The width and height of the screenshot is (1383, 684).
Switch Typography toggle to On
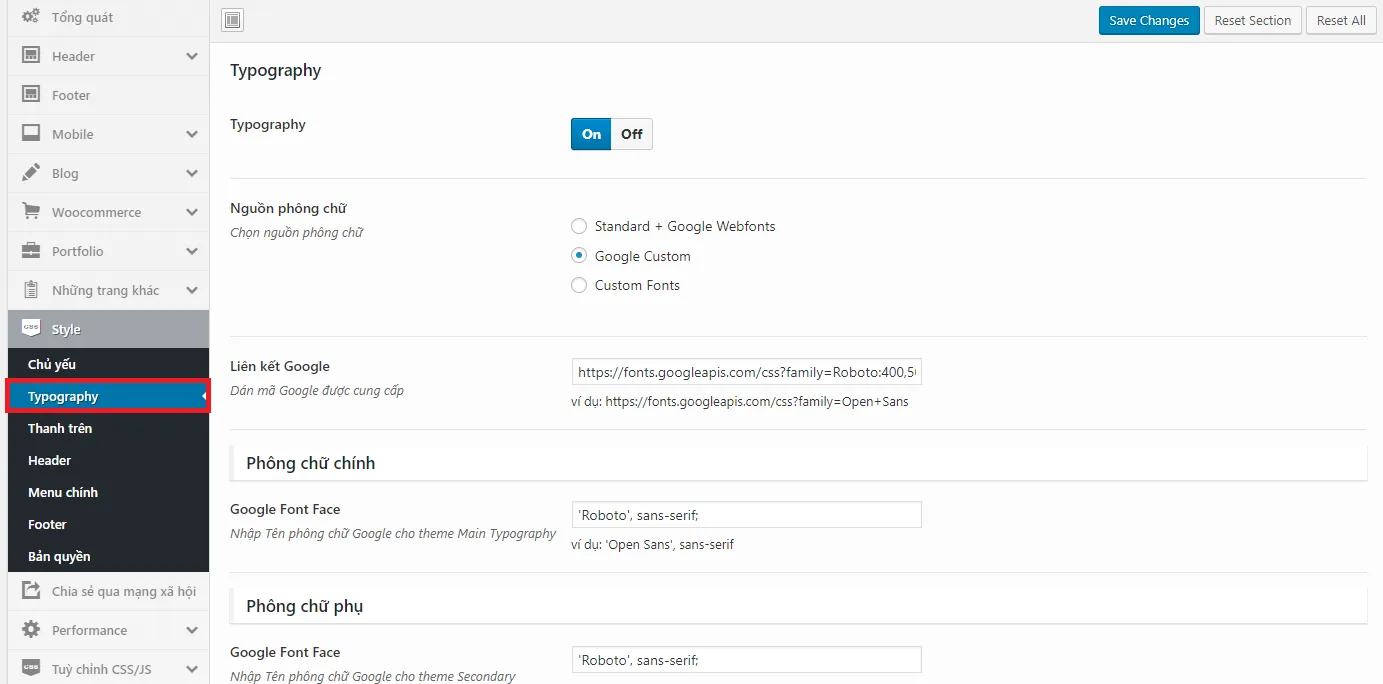coord(591,134)
